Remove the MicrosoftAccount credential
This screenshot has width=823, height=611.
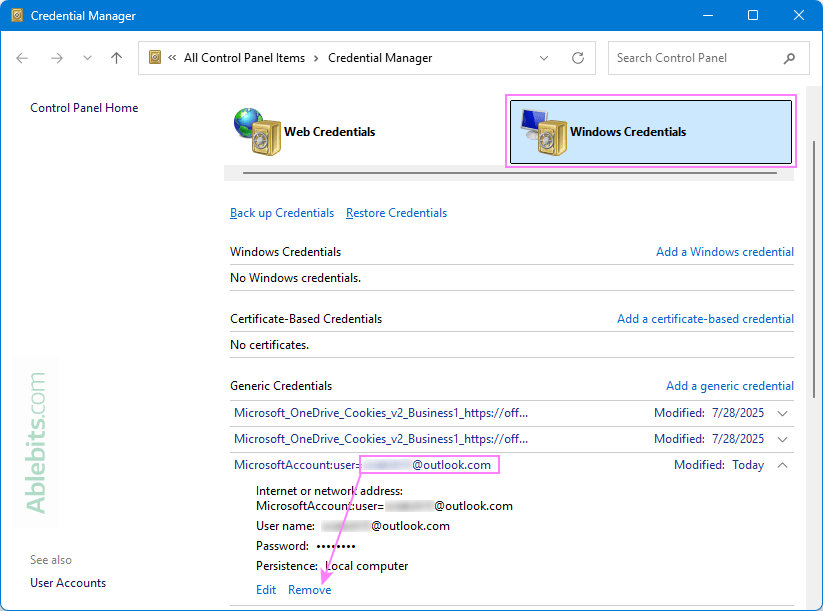tap(310, 590)
